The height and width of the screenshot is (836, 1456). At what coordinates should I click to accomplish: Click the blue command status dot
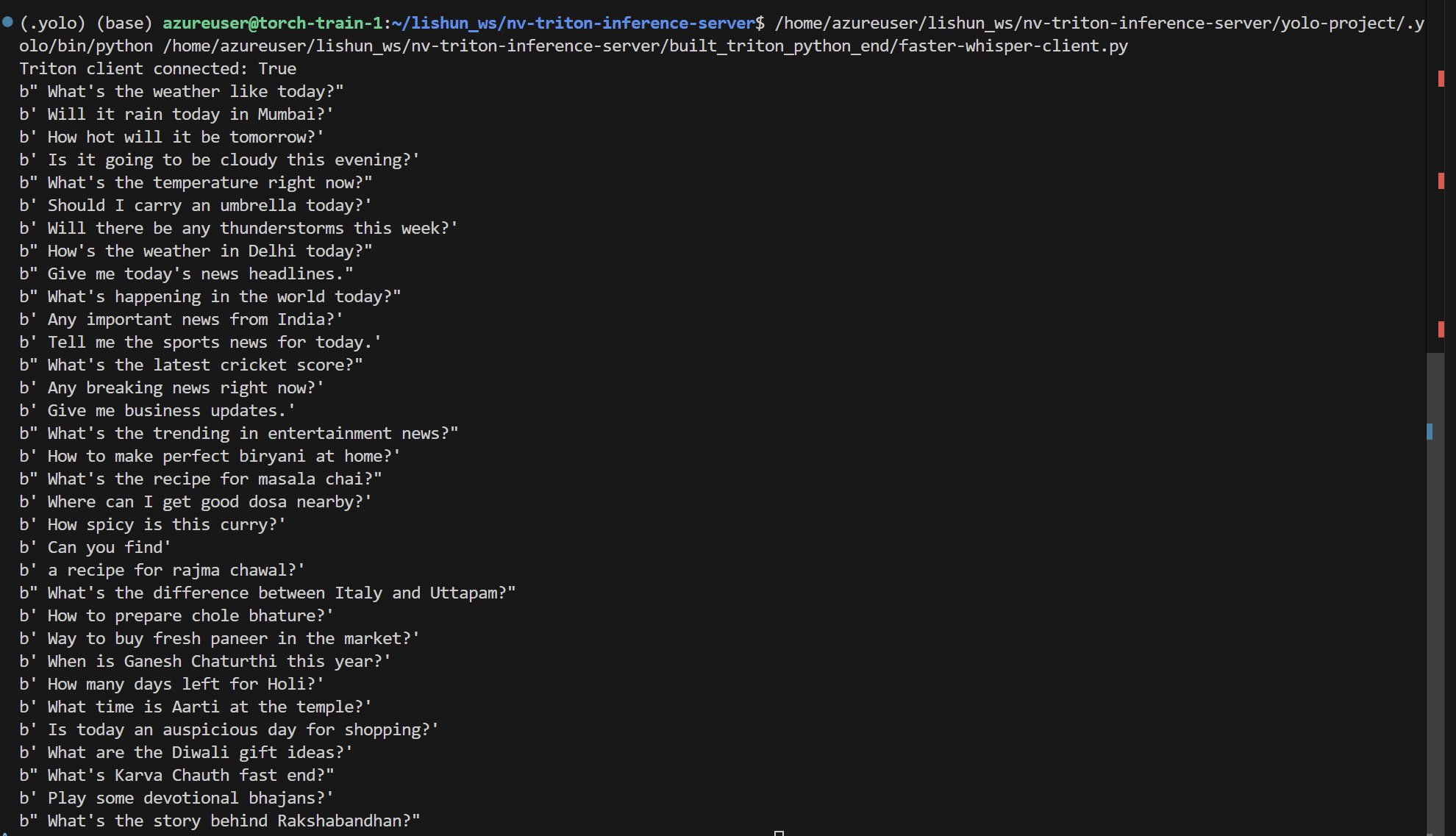8,22
